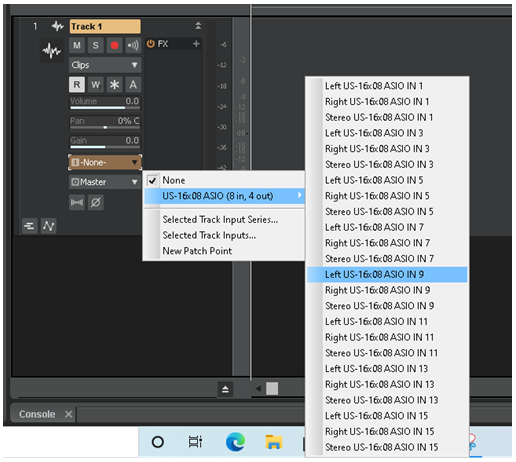This screenshot has width=516, height=462.
Task: Toggle the phase invert button
Action: coord(96,202)
